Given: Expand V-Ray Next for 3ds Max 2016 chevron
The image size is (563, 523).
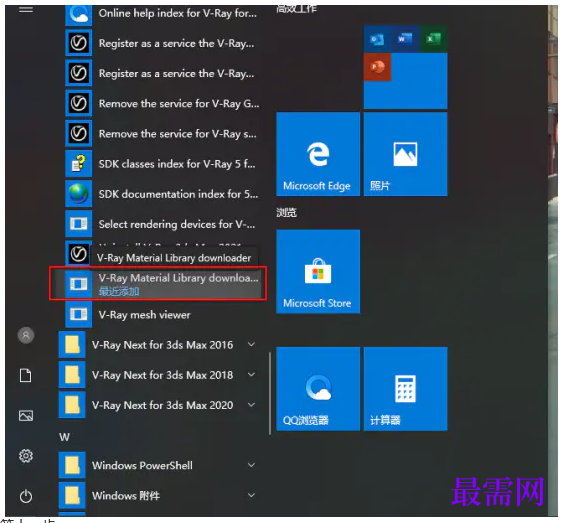Looking at the screenshot, I should [251, 344].
